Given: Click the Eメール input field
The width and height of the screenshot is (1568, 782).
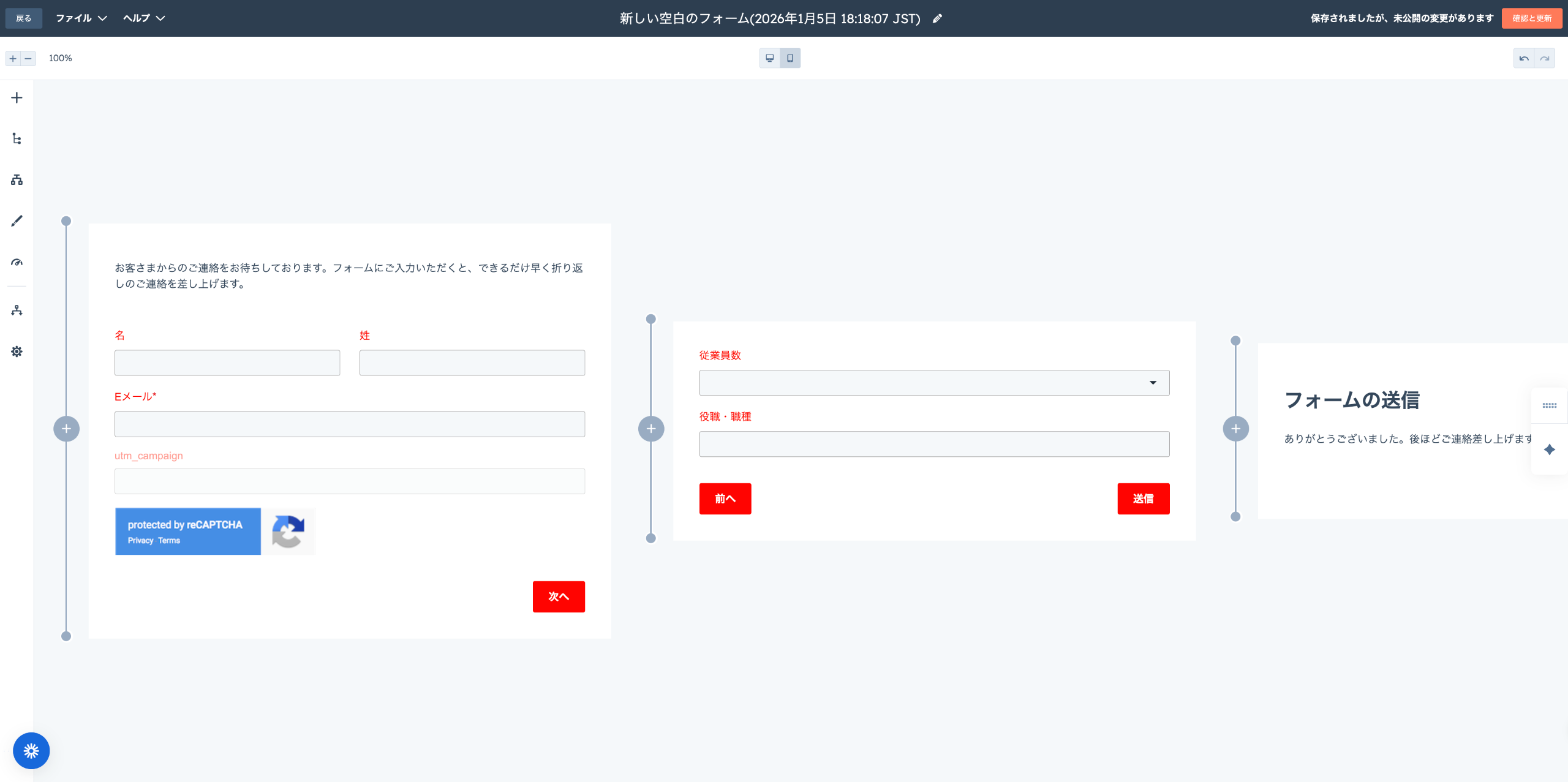Looking at the screenshot, I should click(349, 424).
